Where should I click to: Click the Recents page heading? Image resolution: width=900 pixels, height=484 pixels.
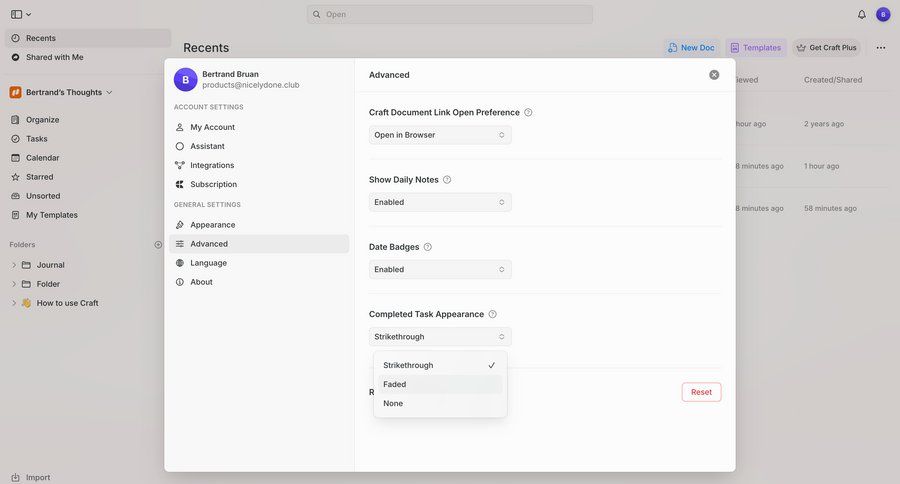coord(206,48)
